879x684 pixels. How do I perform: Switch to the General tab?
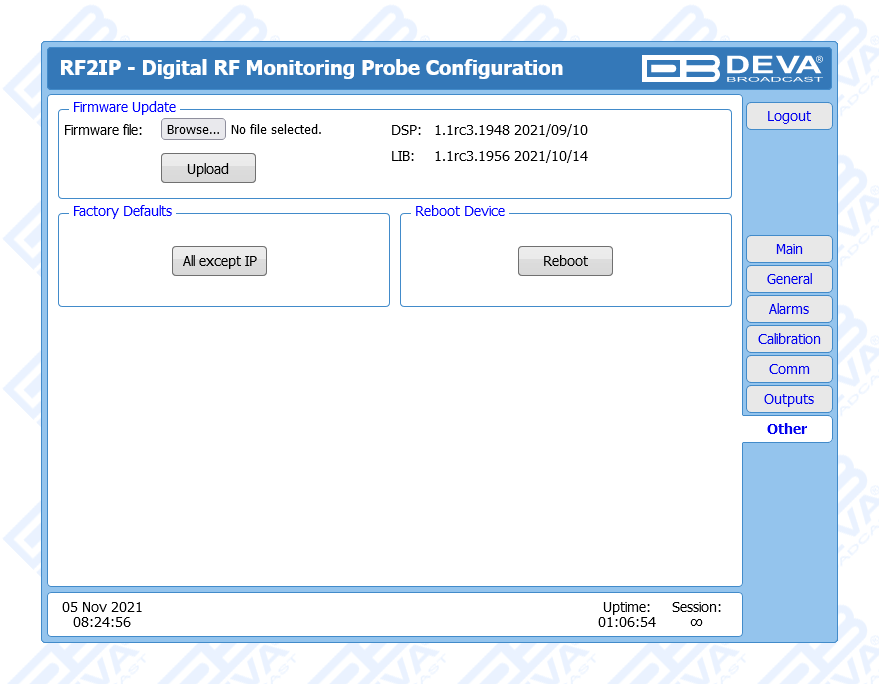[x=788, y=279]
